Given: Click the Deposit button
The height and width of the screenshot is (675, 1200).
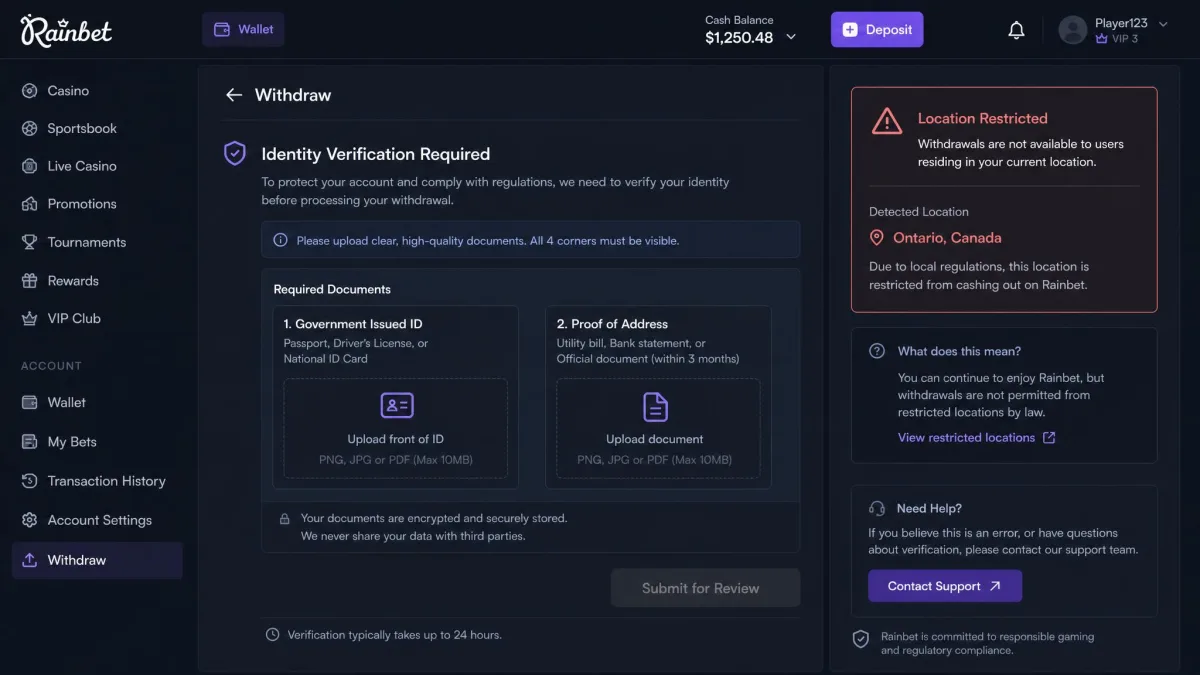Looking at the screenshot, I should point(877,29).
